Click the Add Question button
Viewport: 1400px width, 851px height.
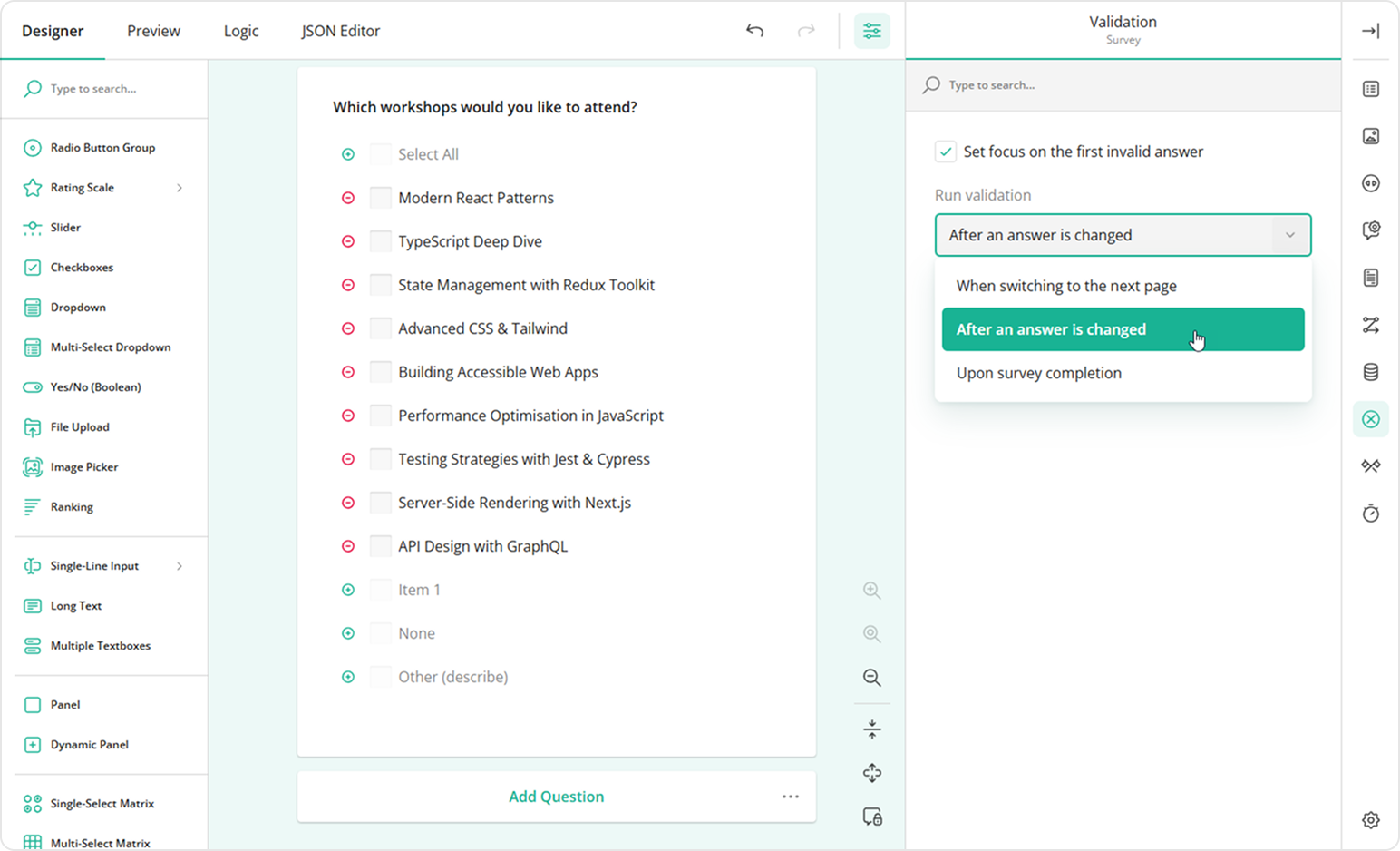pyautogui.click(x=556, y=797)
